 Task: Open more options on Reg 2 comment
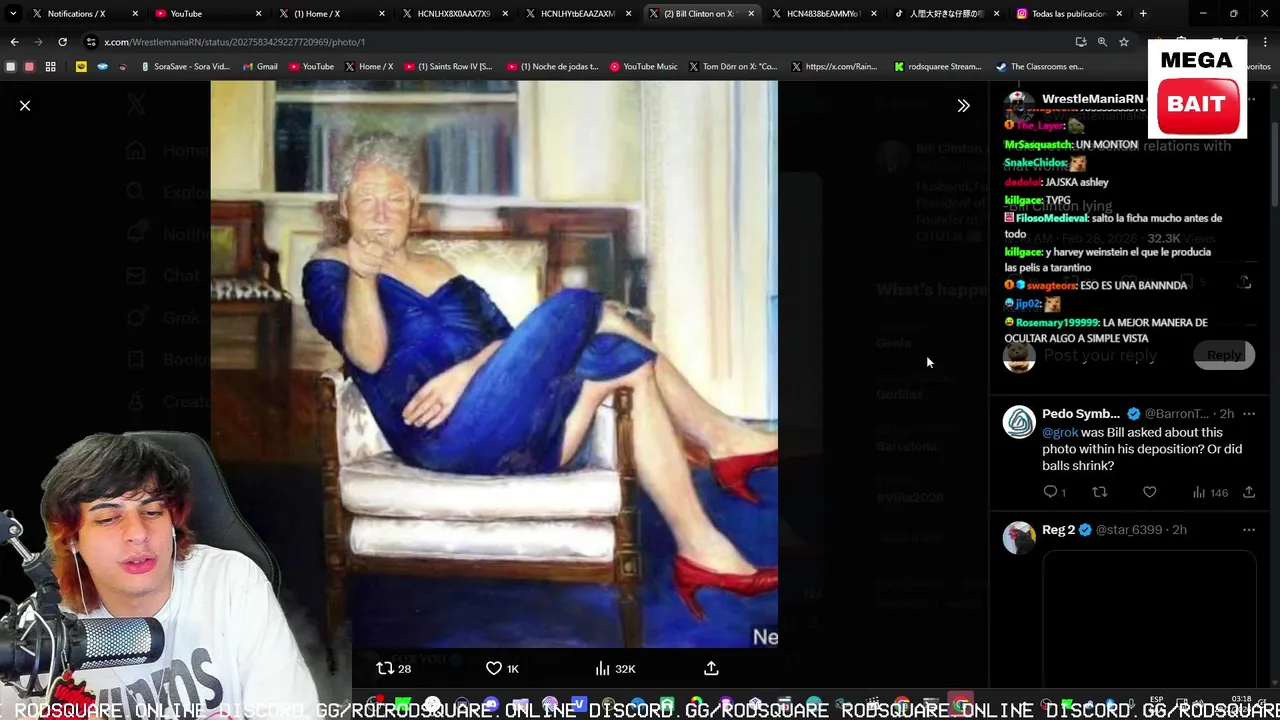pos(1248,530)
